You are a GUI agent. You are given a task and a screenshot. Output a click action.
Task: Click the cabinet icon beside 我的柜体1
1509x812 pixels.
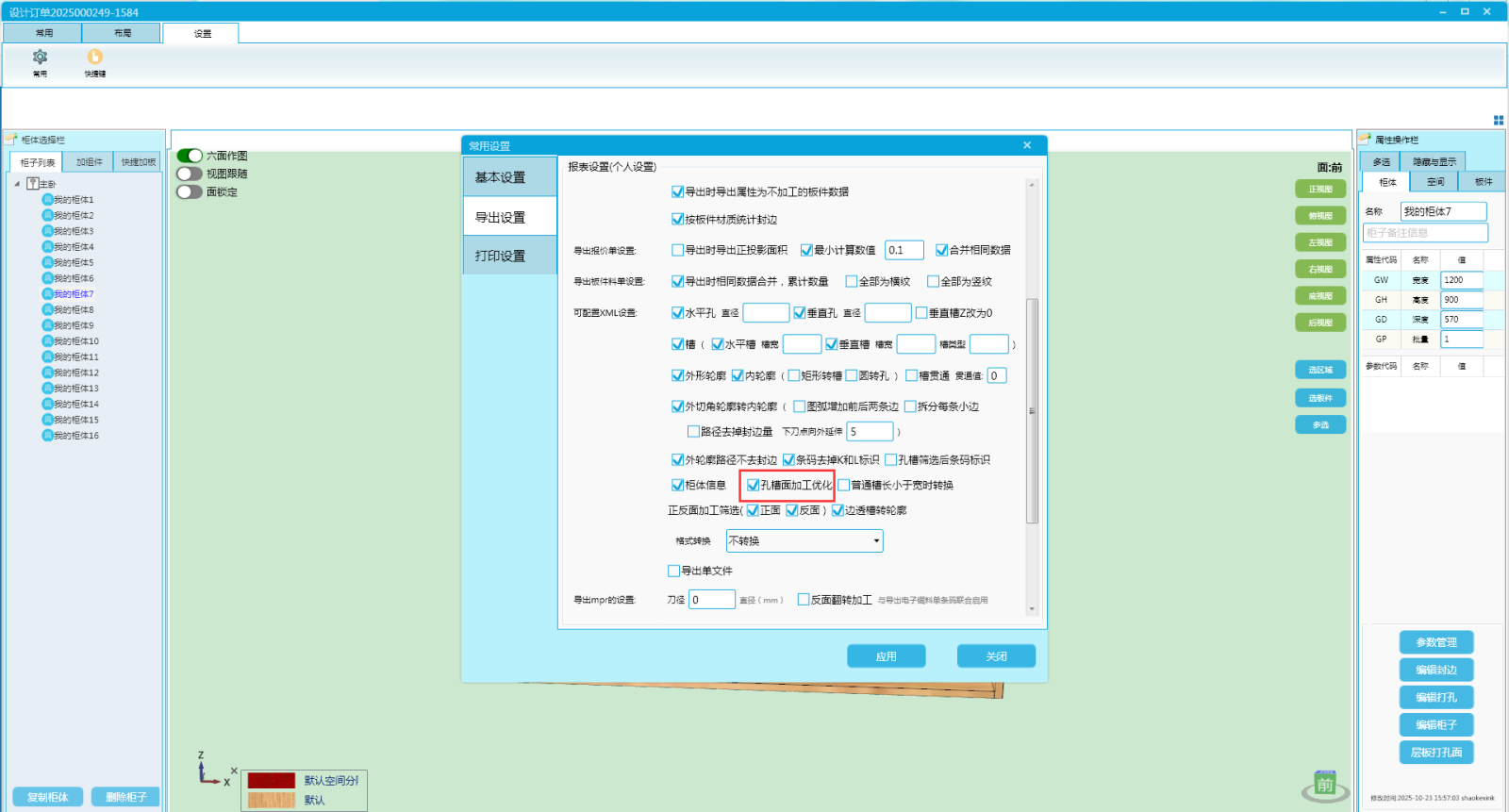click(x=47, y=200)
